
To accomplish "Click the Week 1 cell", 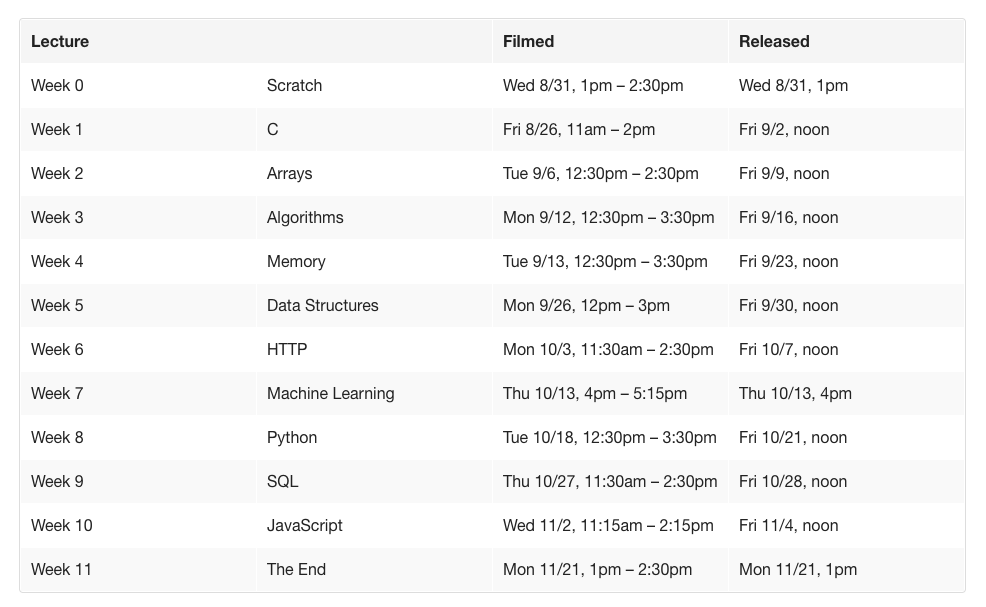I will [57, 129].
